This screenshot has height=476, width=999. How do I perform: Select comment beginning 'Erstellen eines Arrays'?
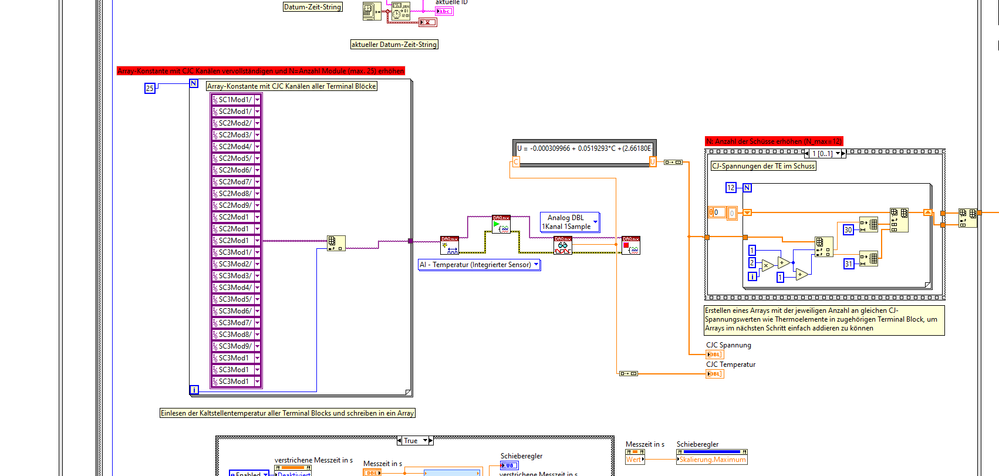[824, 319]
